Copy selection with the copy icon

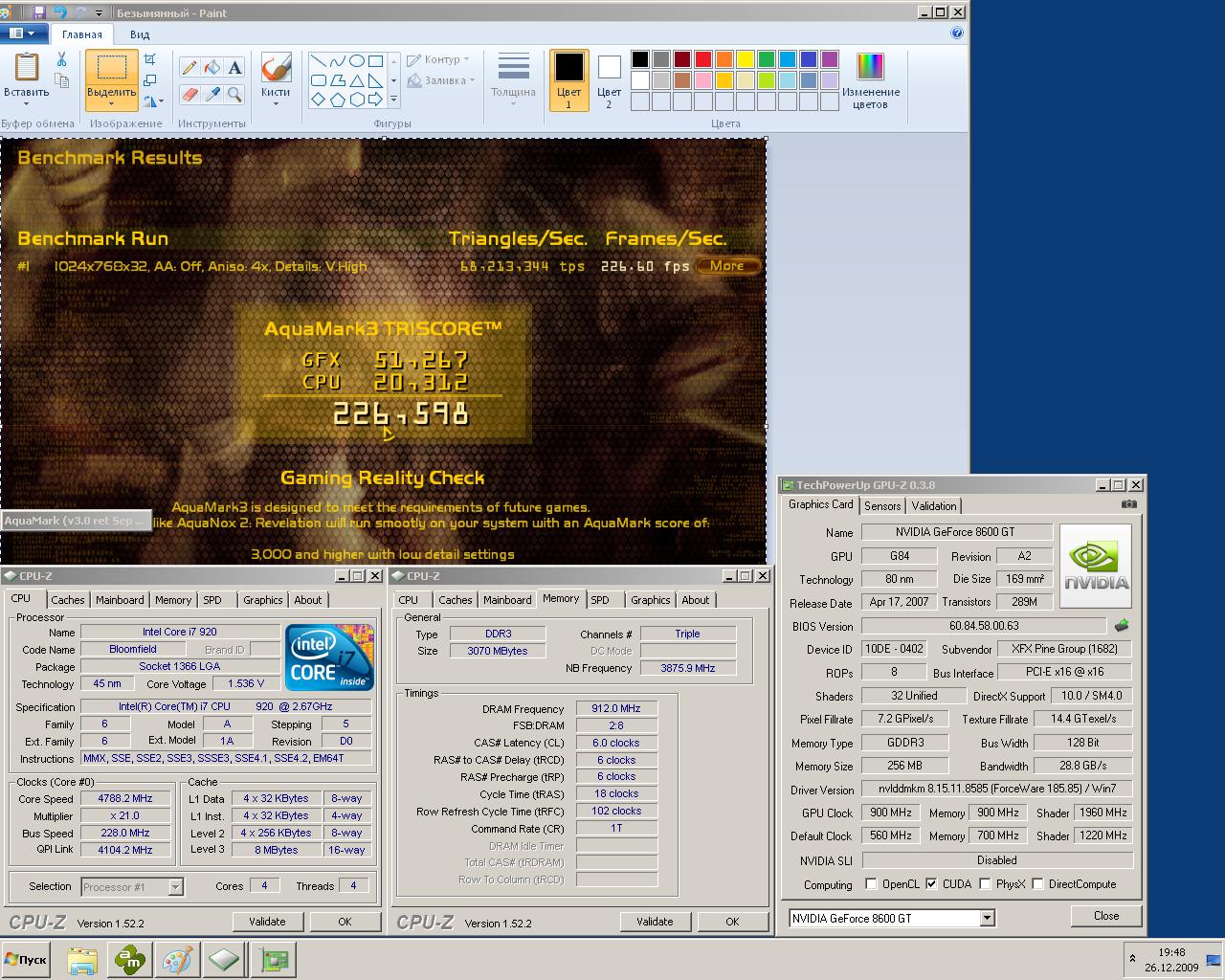61,80
